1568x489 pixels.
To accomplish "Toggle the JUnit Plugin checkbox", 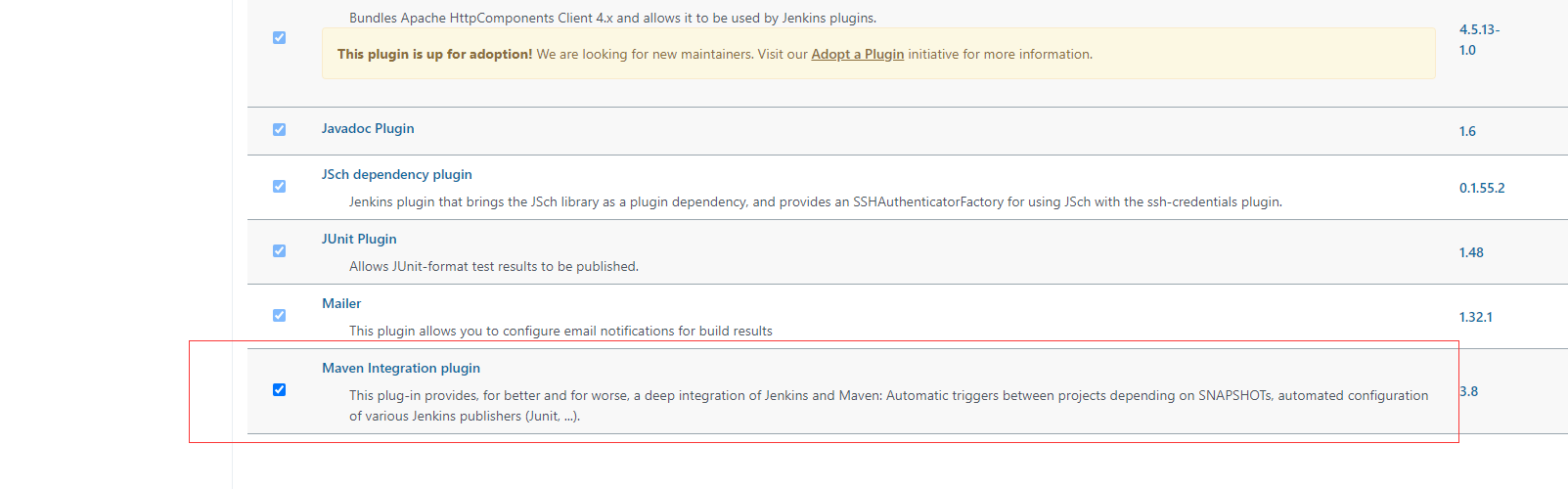I will (x=279, y=250).
